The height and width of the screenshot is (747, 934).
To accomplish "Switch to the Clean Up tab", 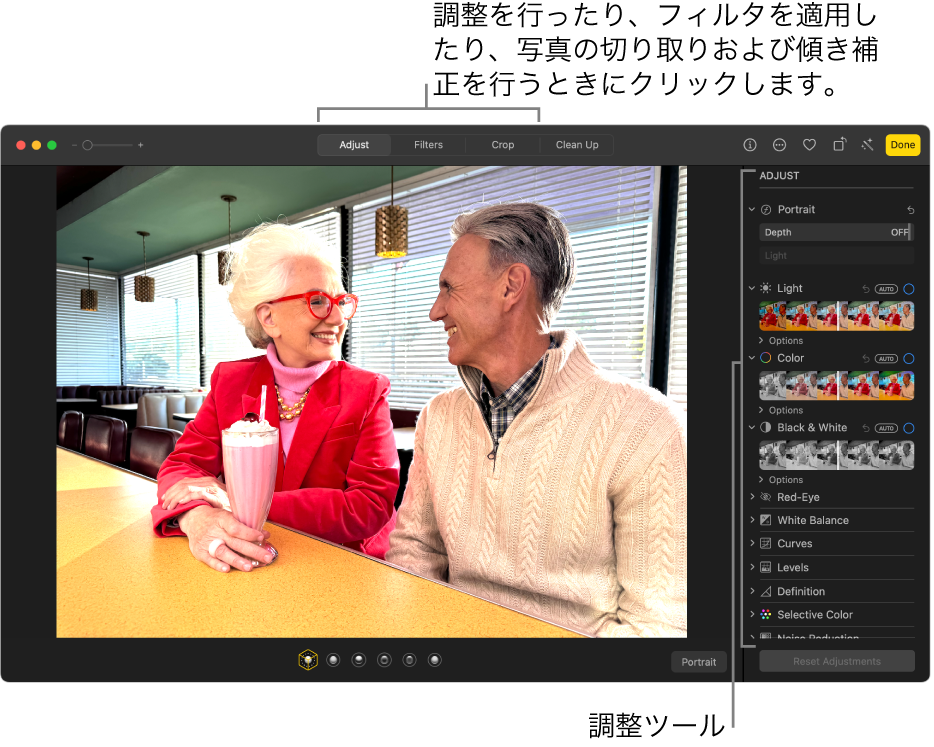I will [579, 145].
